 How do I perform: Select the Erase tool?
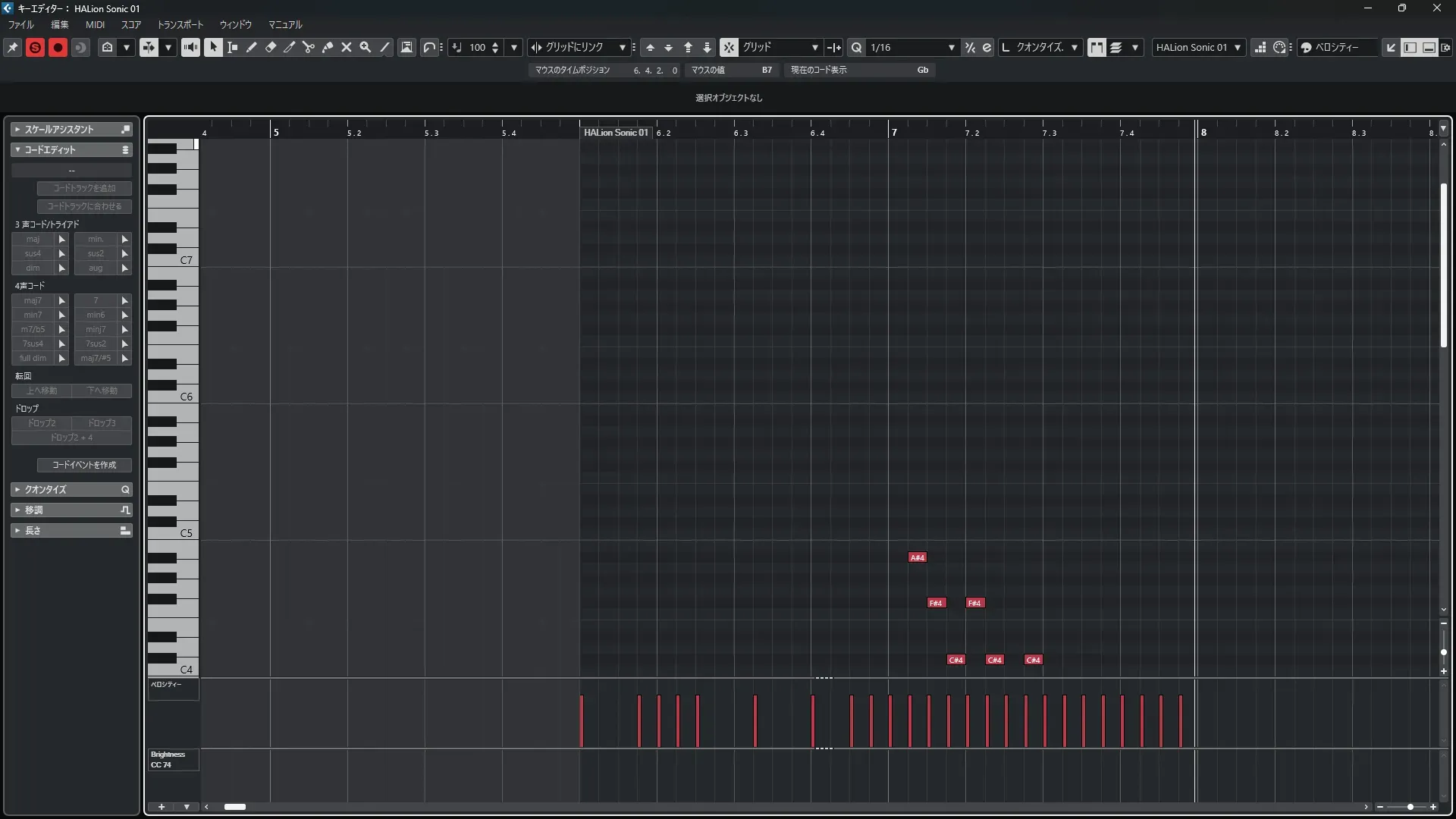(x=271, y=47)
